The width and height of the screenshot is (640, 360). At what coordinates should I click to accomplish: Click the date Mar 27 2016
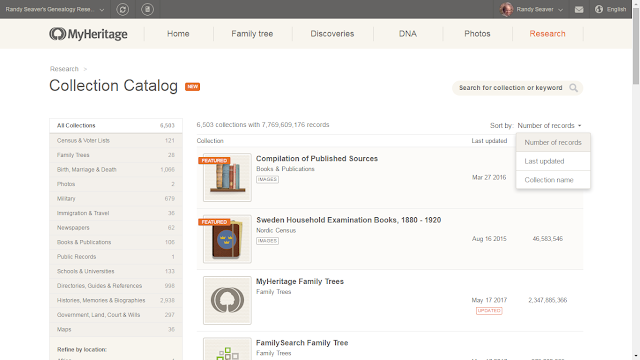pyautogui.click(x=489, y=178)
